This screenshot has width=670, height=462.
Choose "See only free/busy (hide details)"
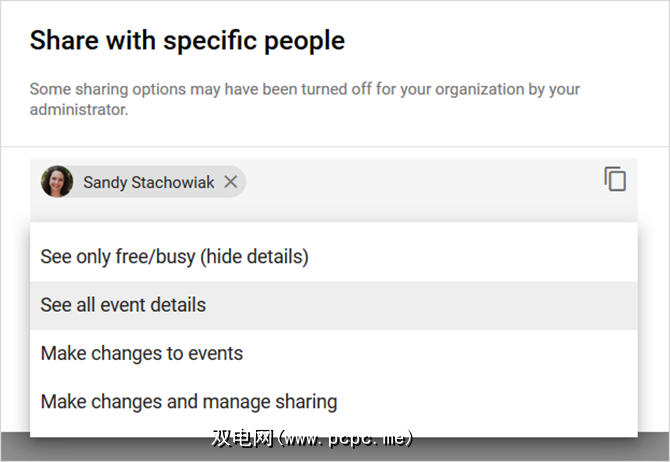coord(174,257)
